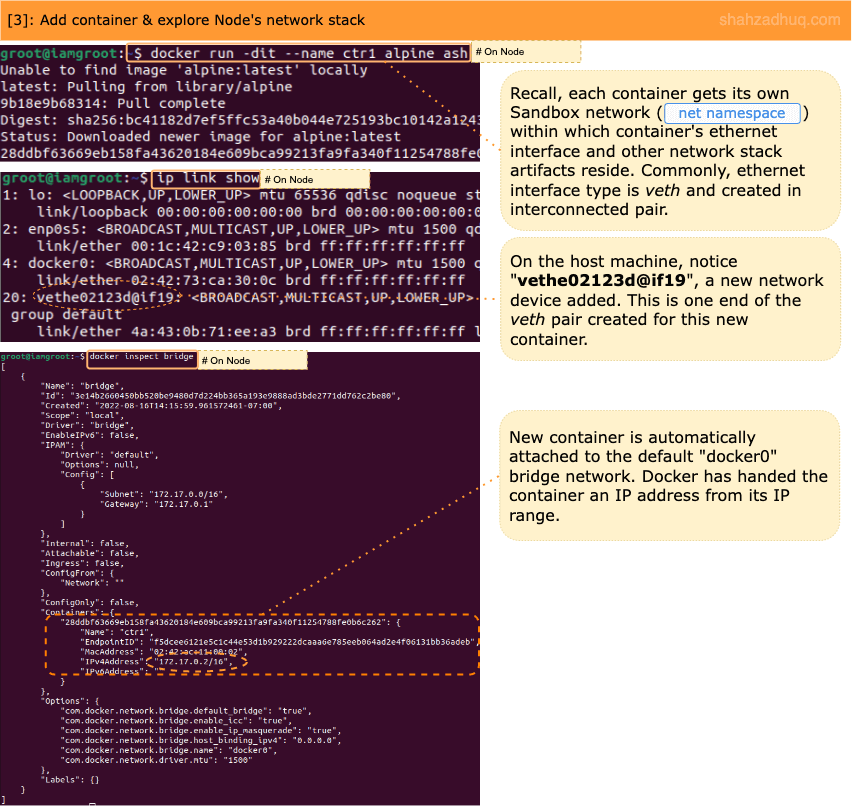Click the note "New container is automatically attached"
The width and height of the screenshot is (852, 807).
tap(669, 476)
